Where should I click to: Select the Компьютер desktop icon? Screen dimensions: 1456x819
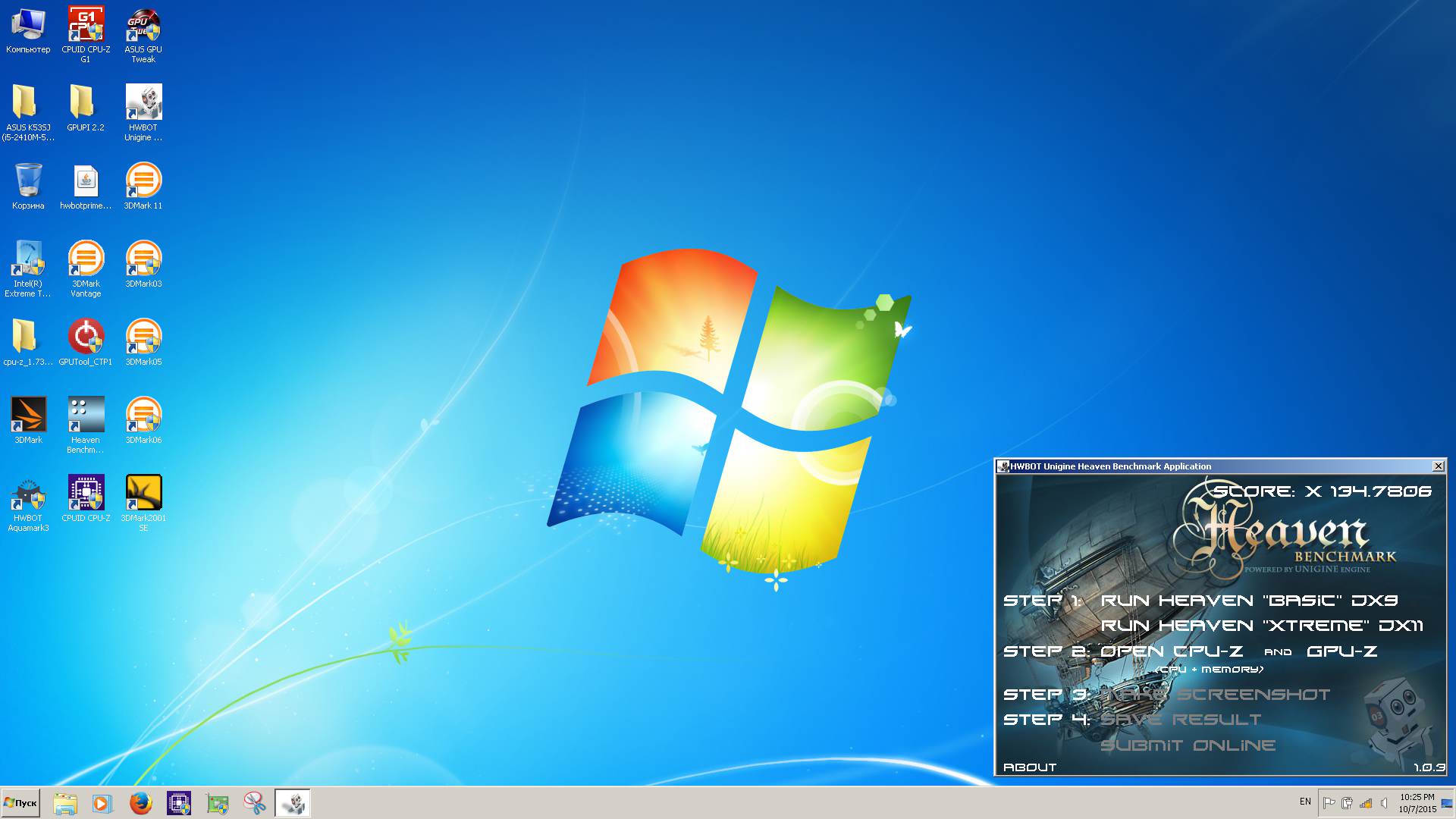pyautogui.click(x=28, y=31)
